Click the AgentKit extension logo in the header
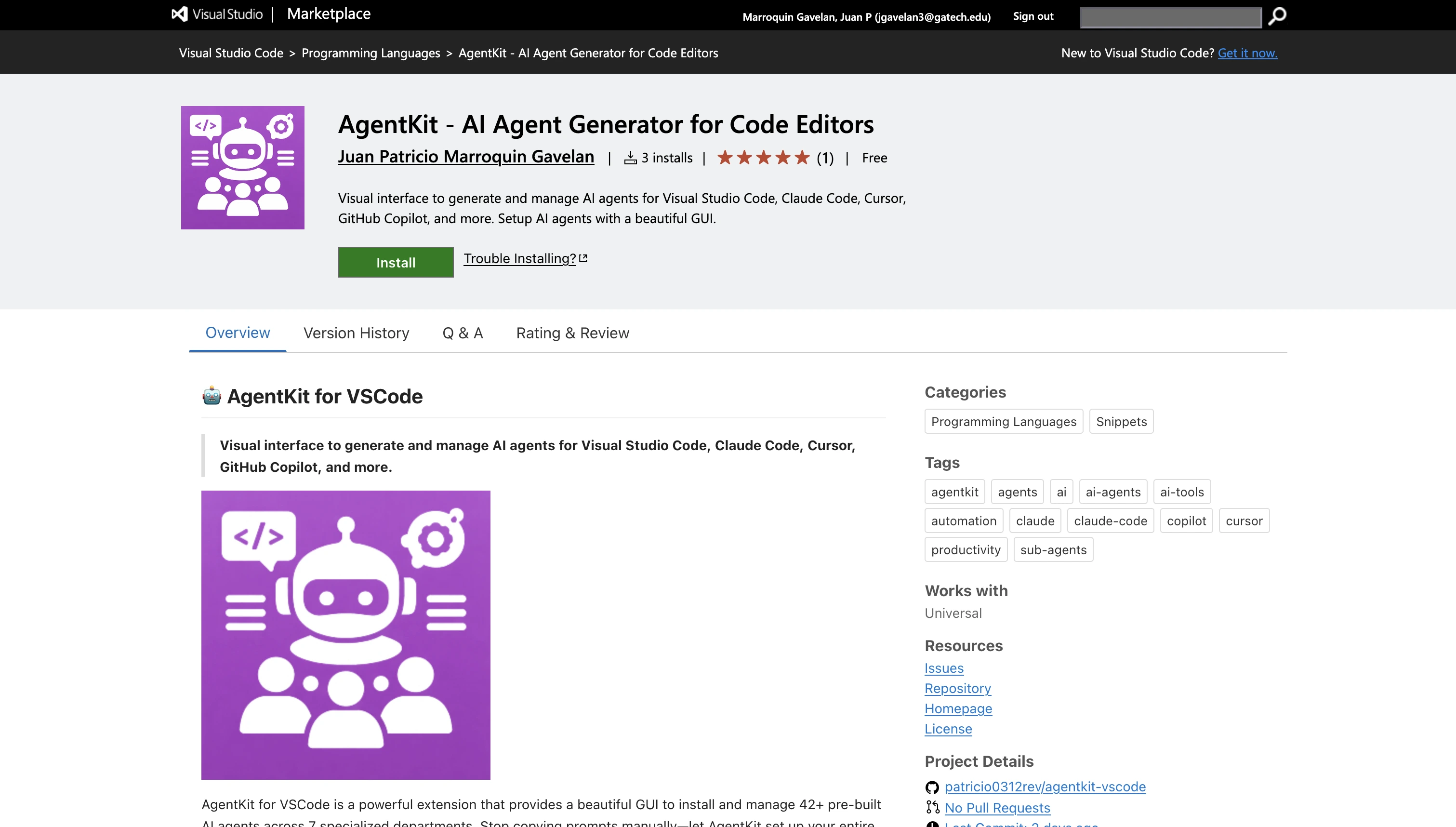 click(x=242, y=168)
